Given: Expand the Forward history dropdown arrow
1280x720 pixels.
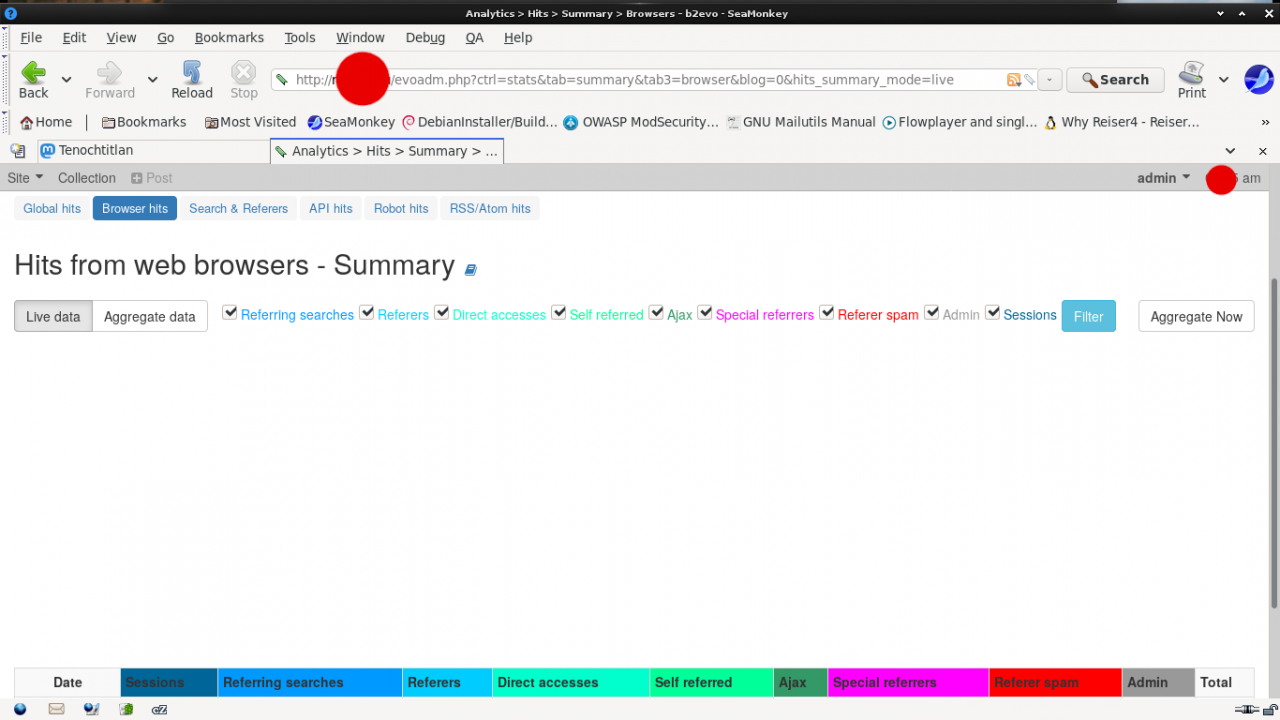Looking at the screenshot, I should [x=153, y=80].
